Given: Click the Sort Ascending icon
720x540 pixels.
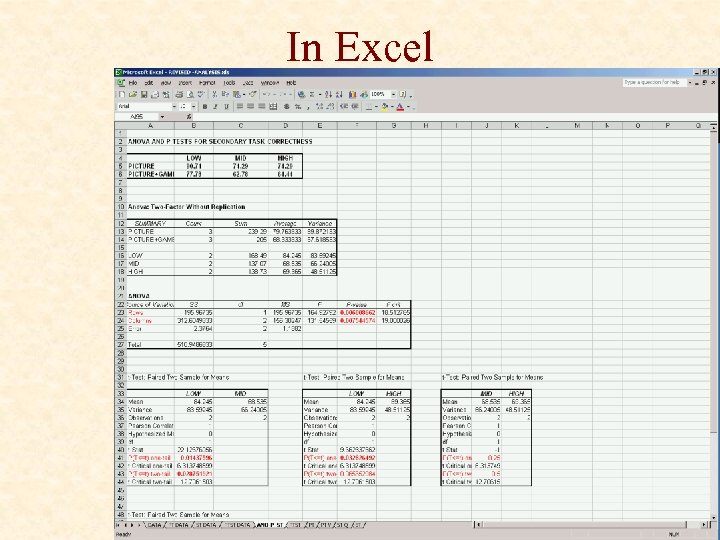Looking at the screenshot, I should tap(328, 94).
